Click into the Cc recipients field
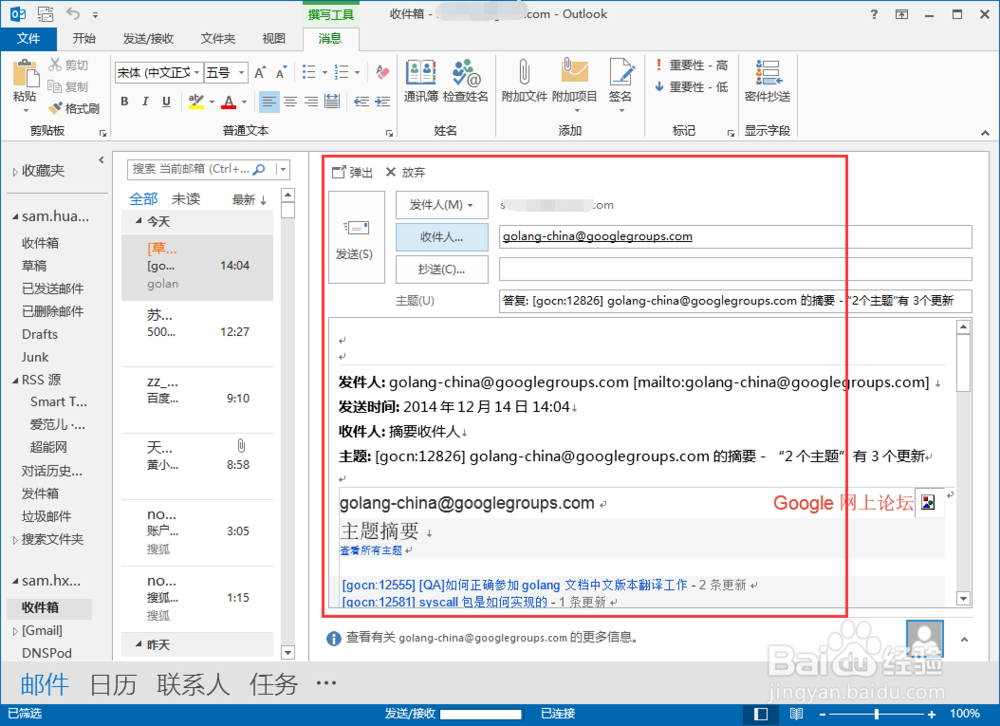This screenshot has height=726, width=1000. [x=735, y=269]
